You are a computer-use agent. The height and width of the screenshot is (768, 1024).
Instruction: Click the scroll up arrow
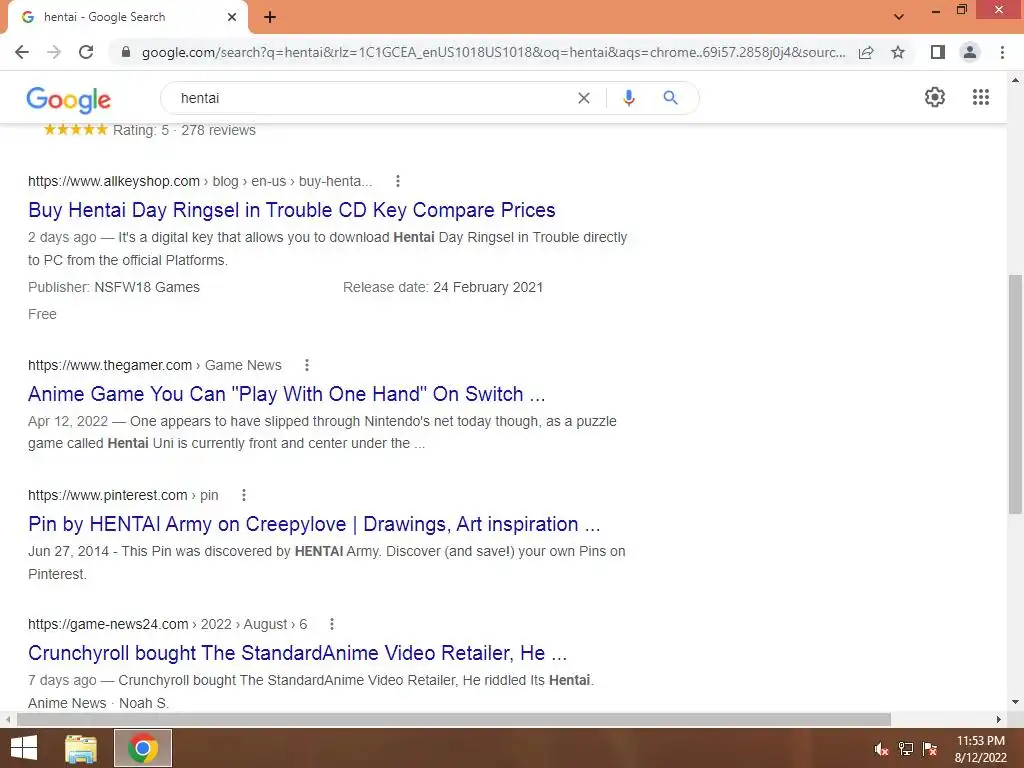pos(1015,80)
